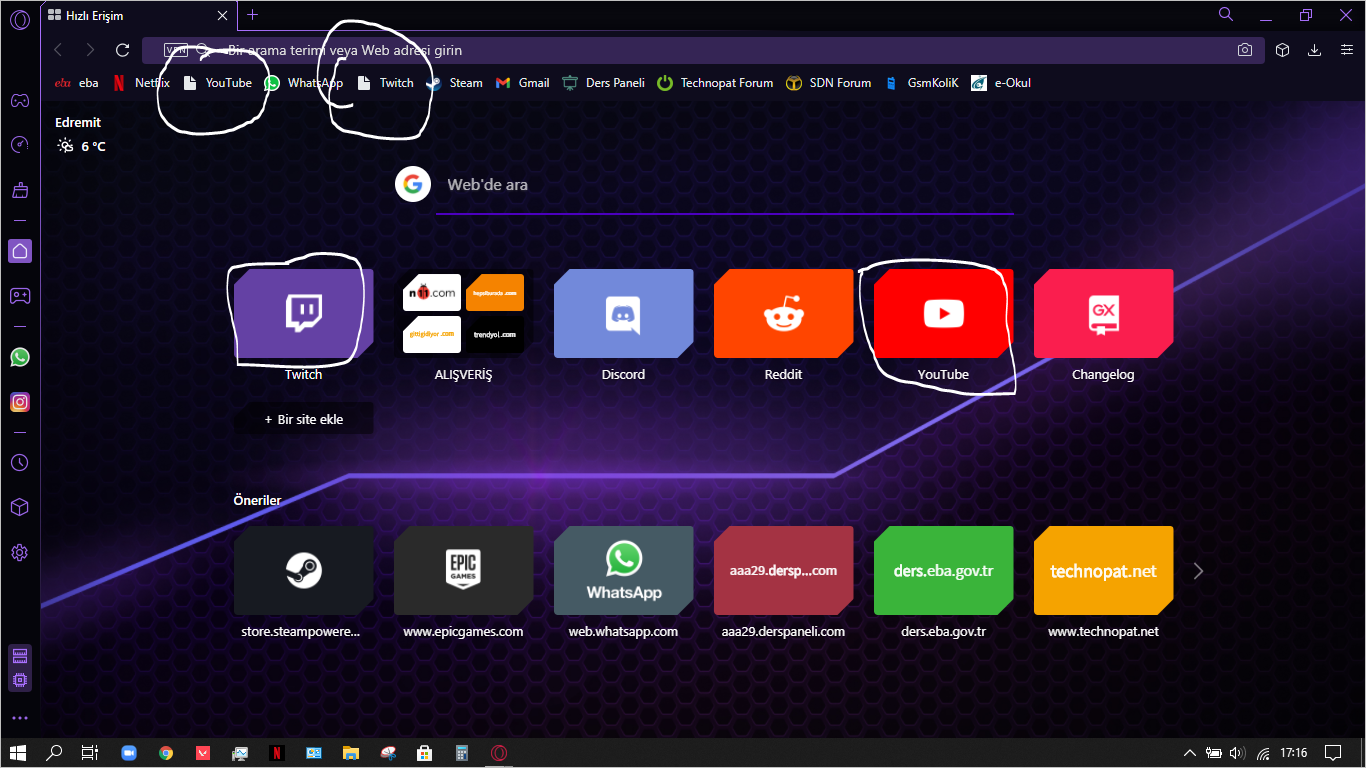
Task: Open the Steam bookmark
Action: click(455, 83)
